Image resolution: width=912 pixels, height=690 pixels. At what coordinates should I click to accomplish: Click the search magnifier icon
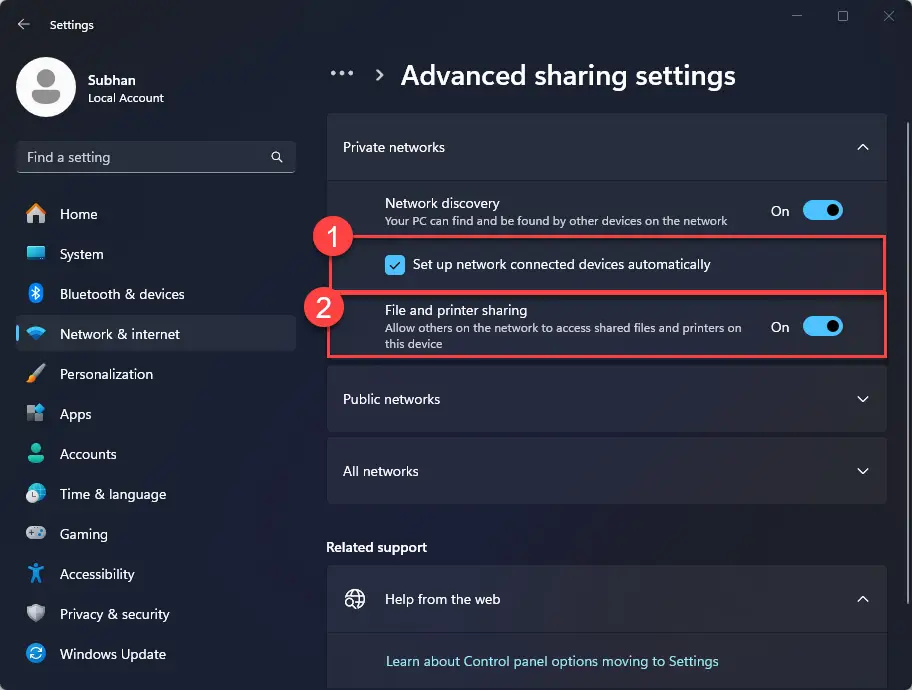[x=277, y=158]
